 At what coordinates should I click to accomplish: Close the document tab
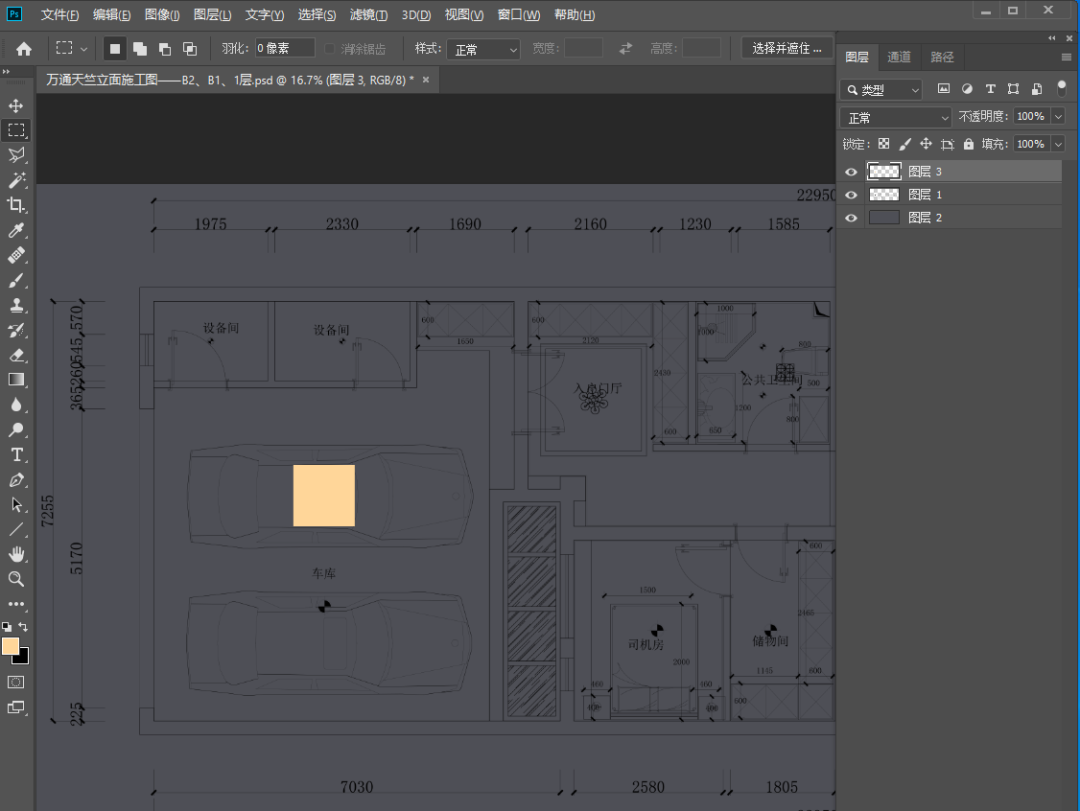click(x=426, y=80)
